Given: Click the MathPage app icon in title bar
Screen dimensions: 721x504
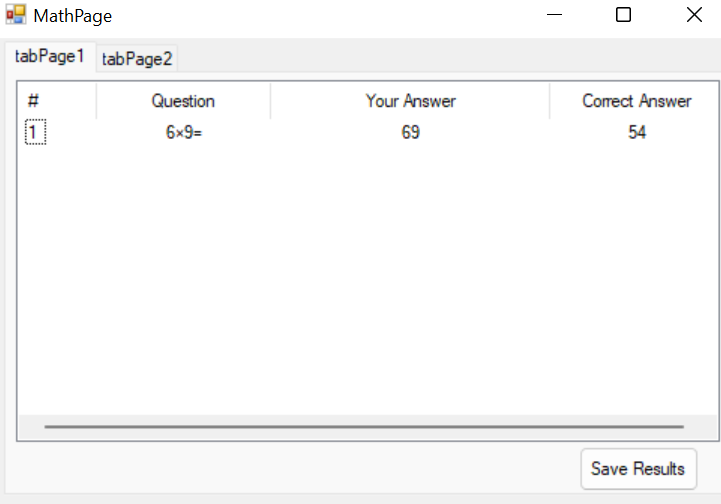Looking at the screenshot, I should pos(15,15).
